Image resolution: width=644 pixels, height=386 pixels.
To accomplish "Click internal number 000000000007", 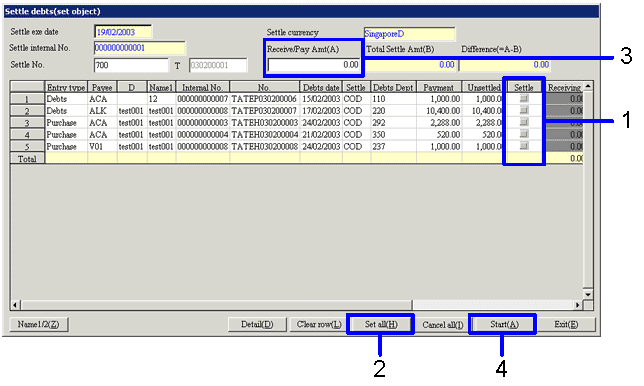I will 202,99.
